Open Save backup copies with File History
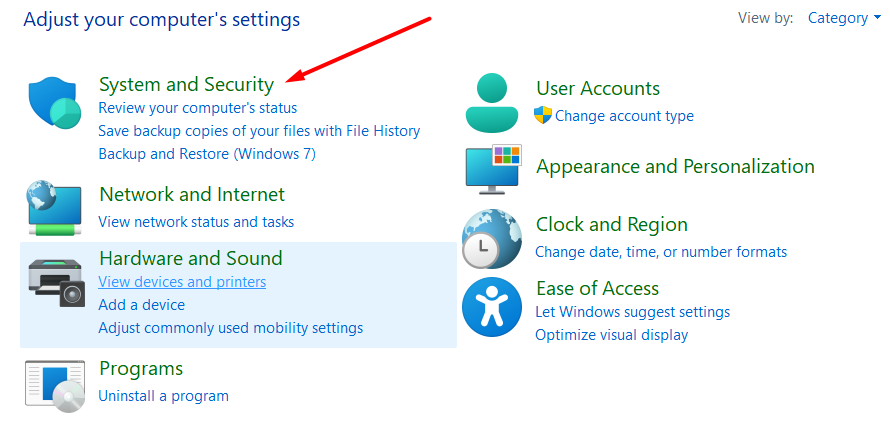 [259, 131]
